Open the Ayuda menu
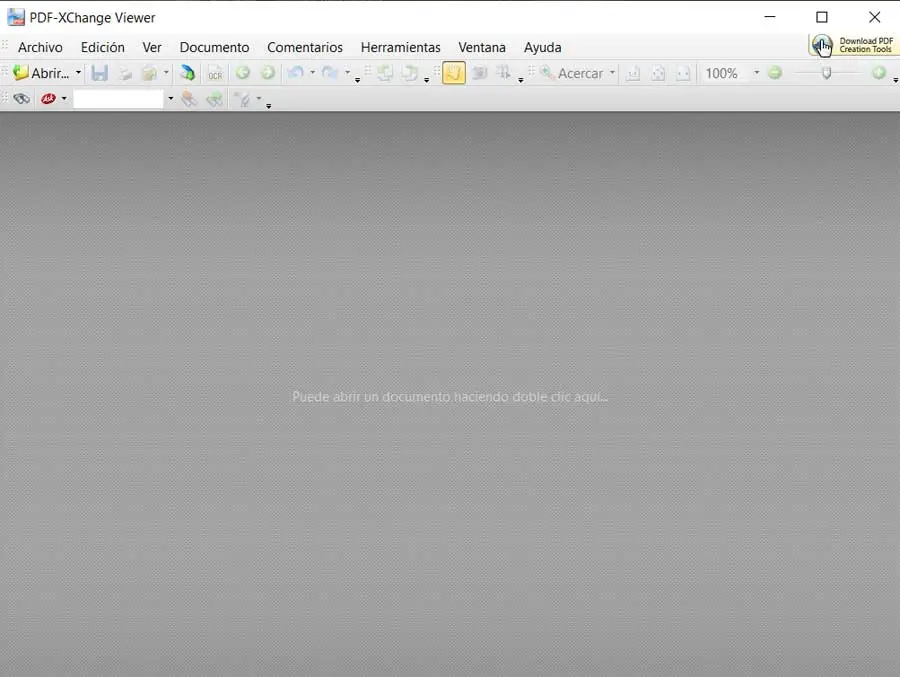 tap(542, 47)
